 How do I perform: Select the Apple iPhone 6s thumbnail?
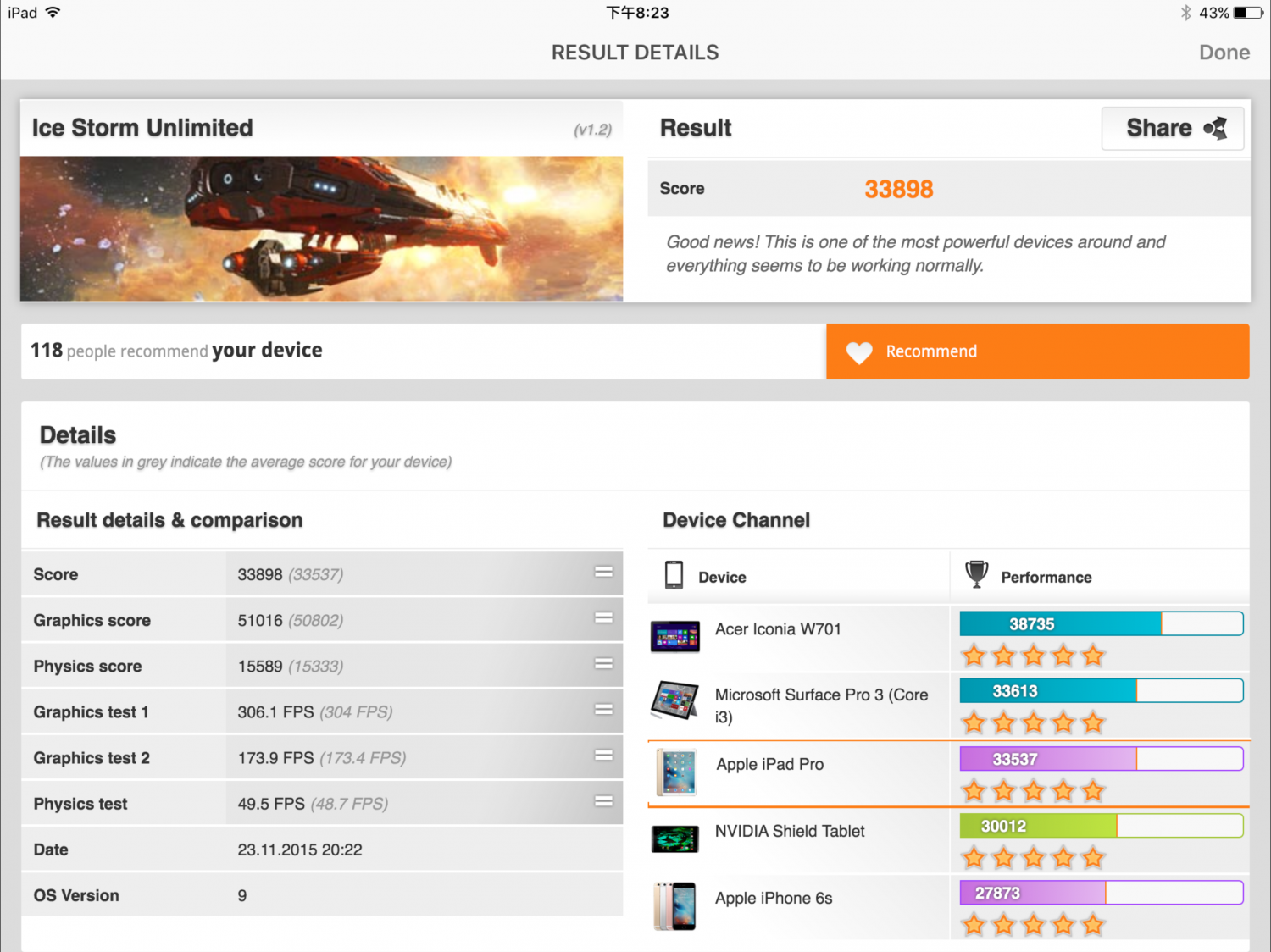click(x=675, y=906)
